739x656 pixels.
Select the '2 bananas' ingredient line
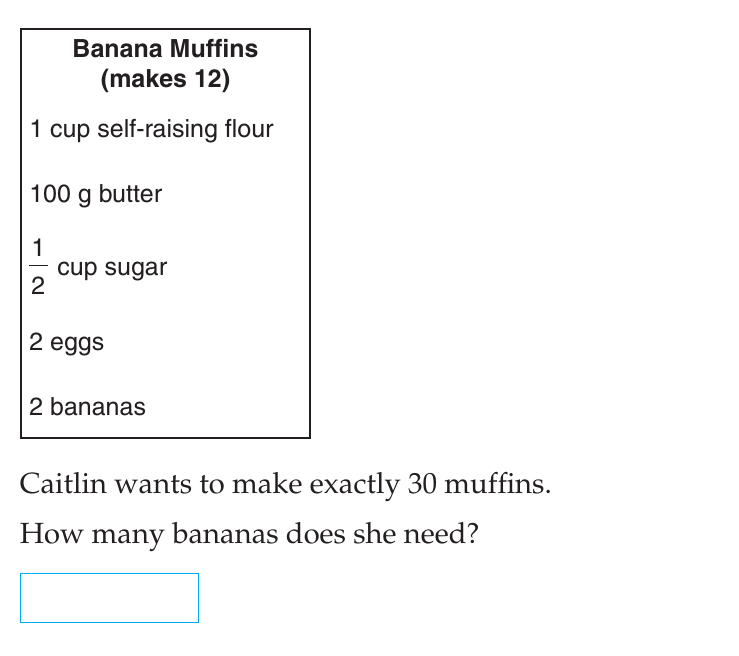tap(87, 407)
